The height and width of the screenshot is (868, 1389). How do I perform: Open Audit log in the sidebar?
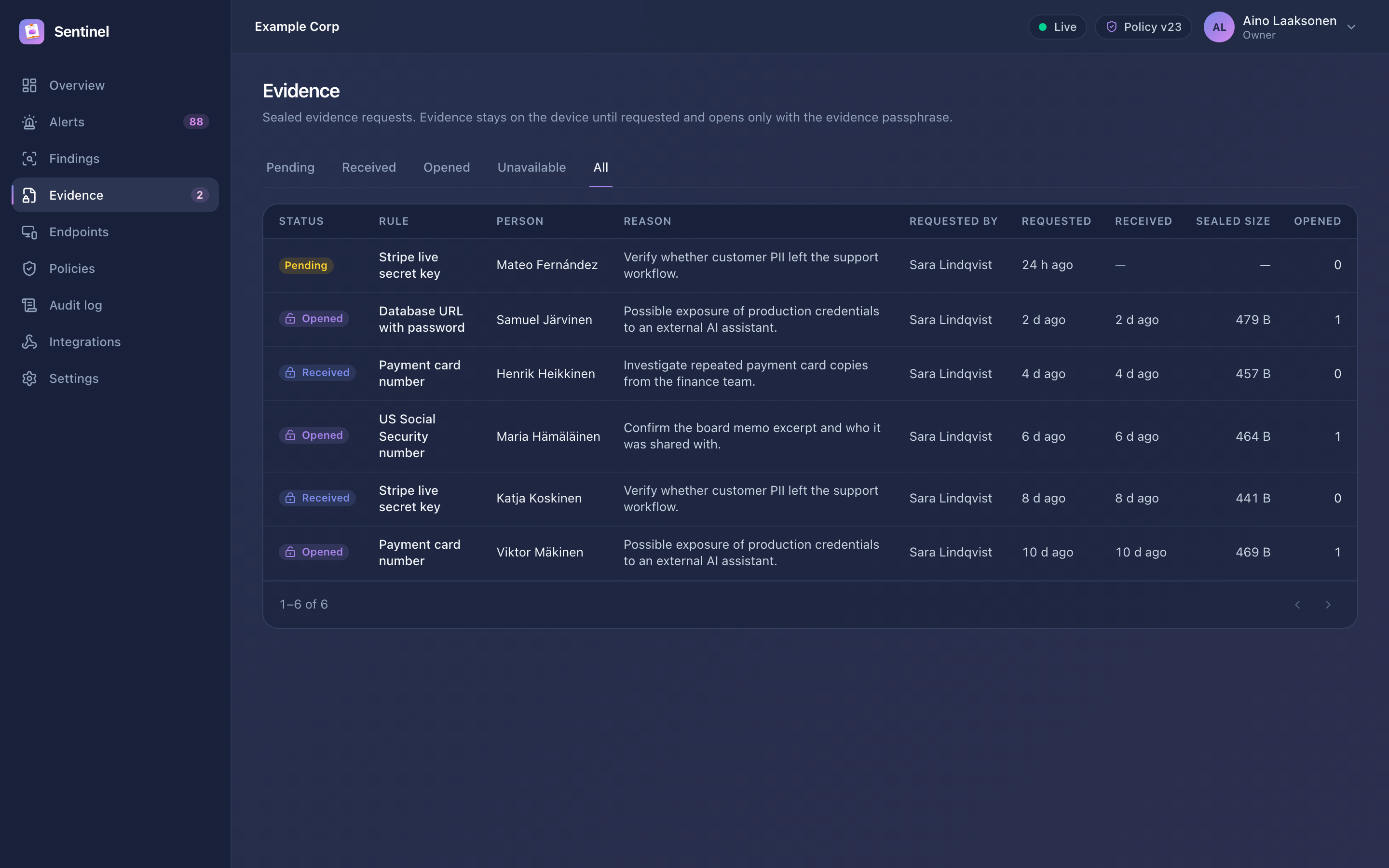click(x=115, y=305)
